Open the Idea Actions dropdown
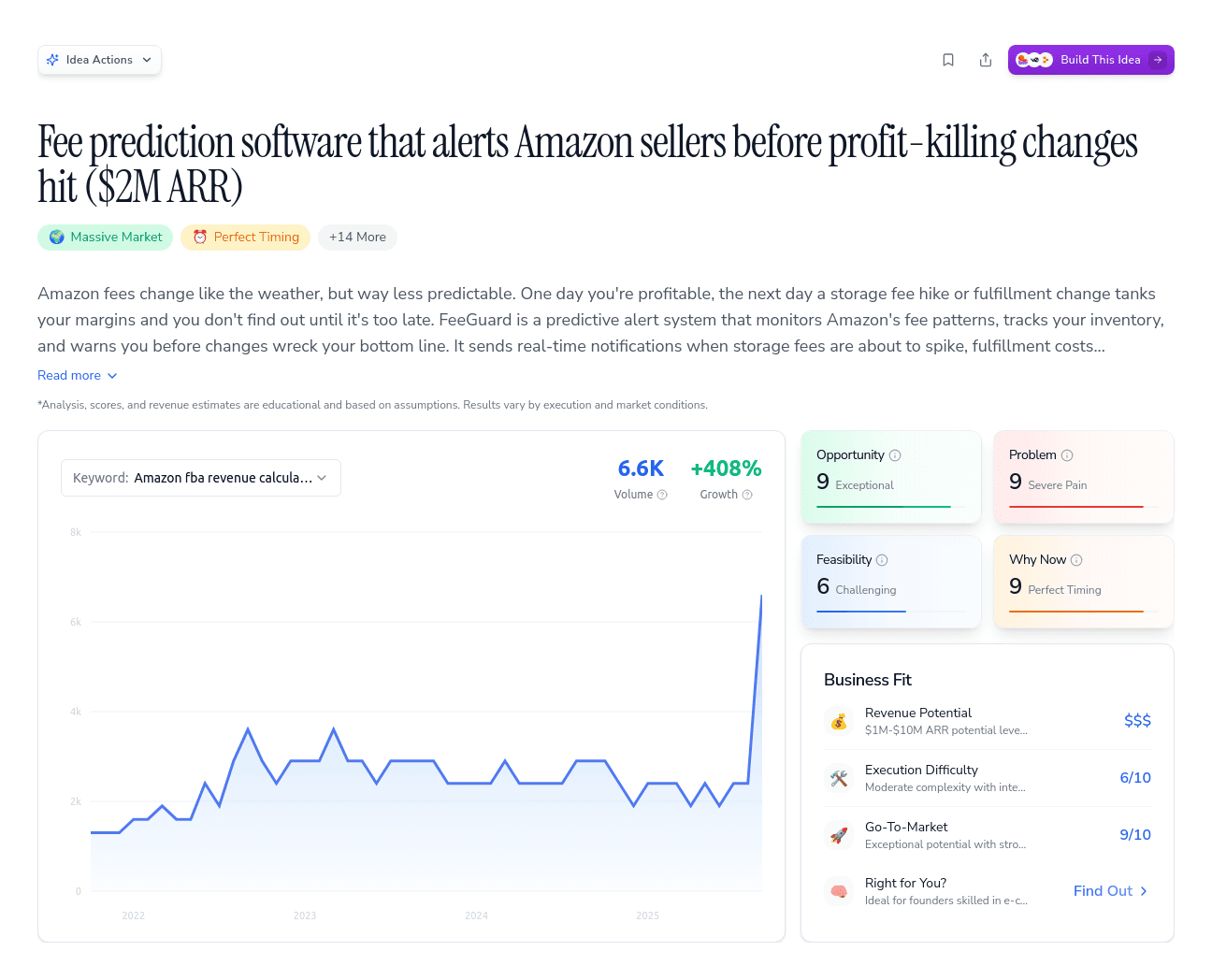Image resolution: width=1212 pixels, height=980 pixels. [99, 59]
